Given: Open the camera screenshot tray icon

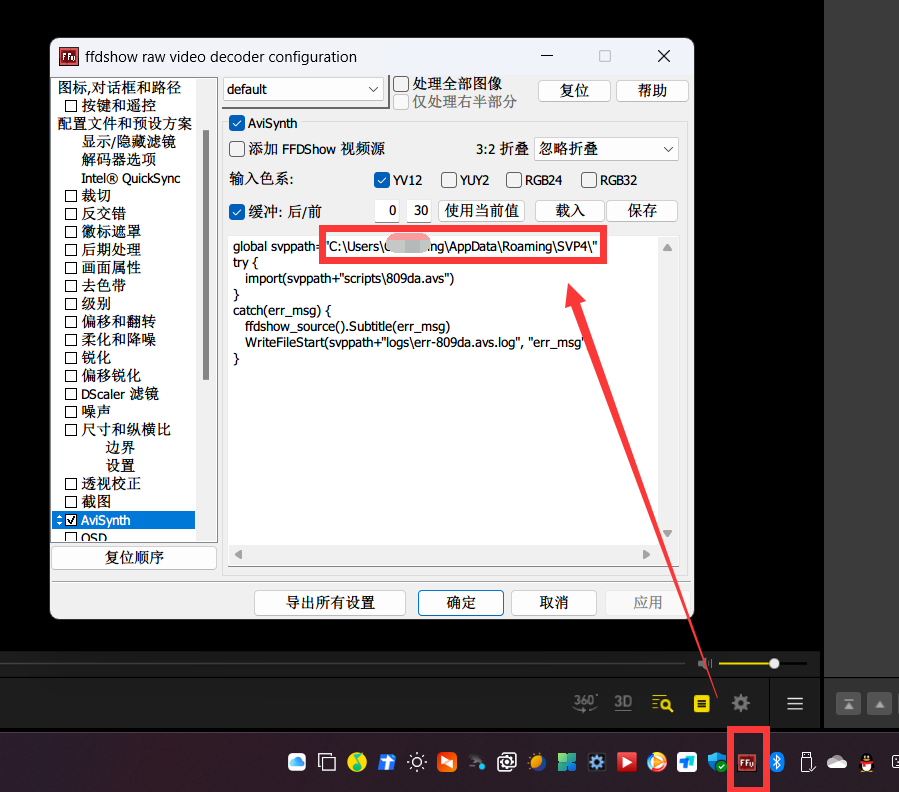Looking at the screenshot, I should pyautogui.click(x=507, y=762).
